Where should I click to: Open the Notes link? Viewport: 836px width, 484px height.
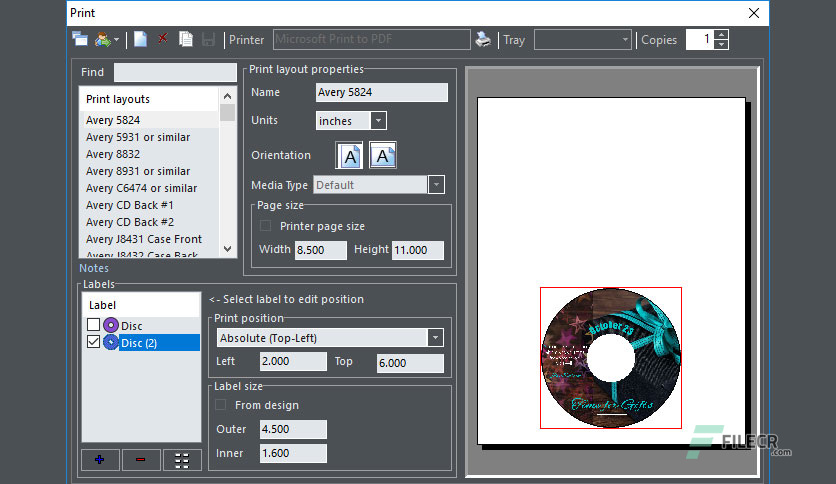point(94,268)
